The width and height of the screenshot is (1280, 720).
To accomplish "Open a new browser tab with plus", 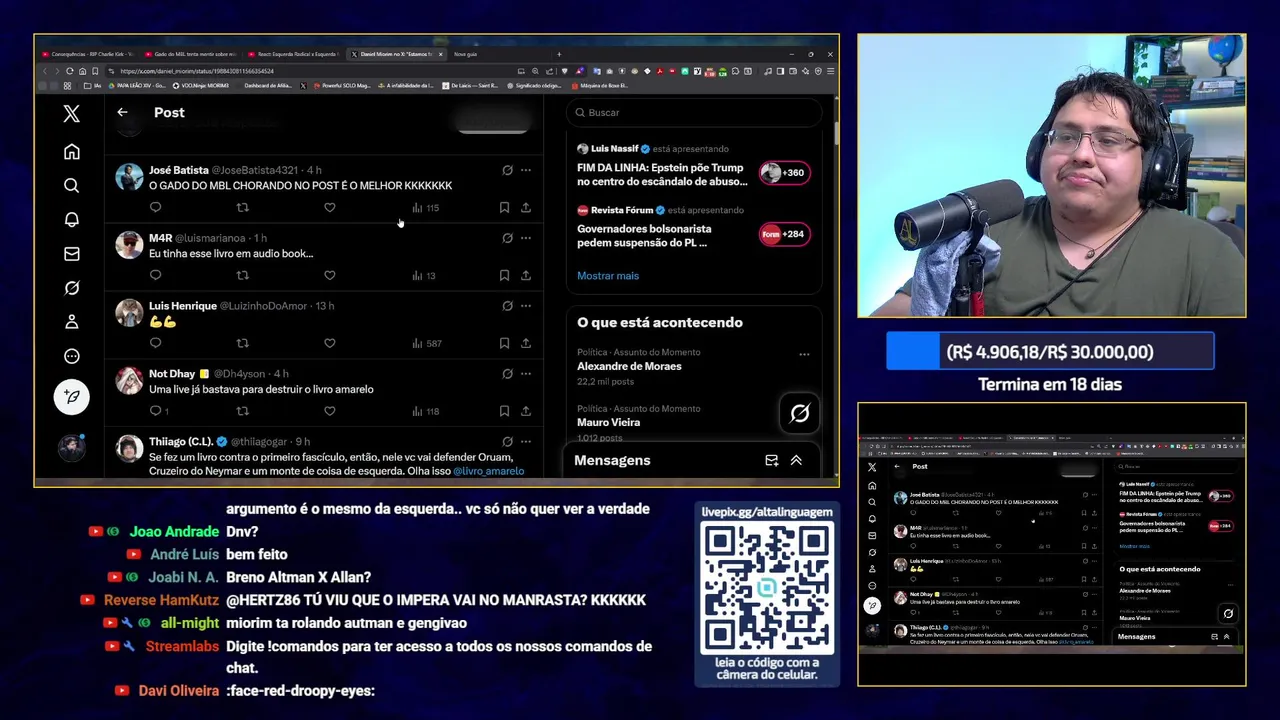I will coord(559,54).
